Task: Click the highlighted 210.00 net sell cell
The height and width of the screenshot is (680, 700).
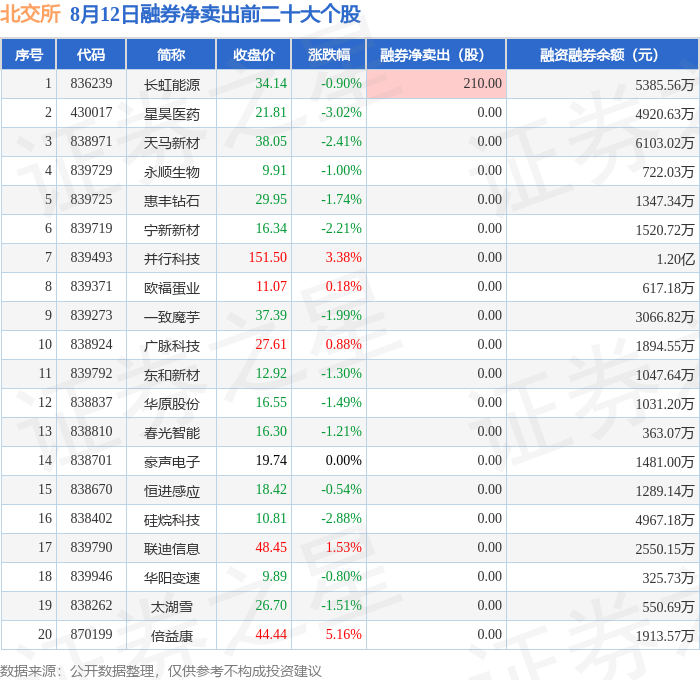Action: (436, 83)
